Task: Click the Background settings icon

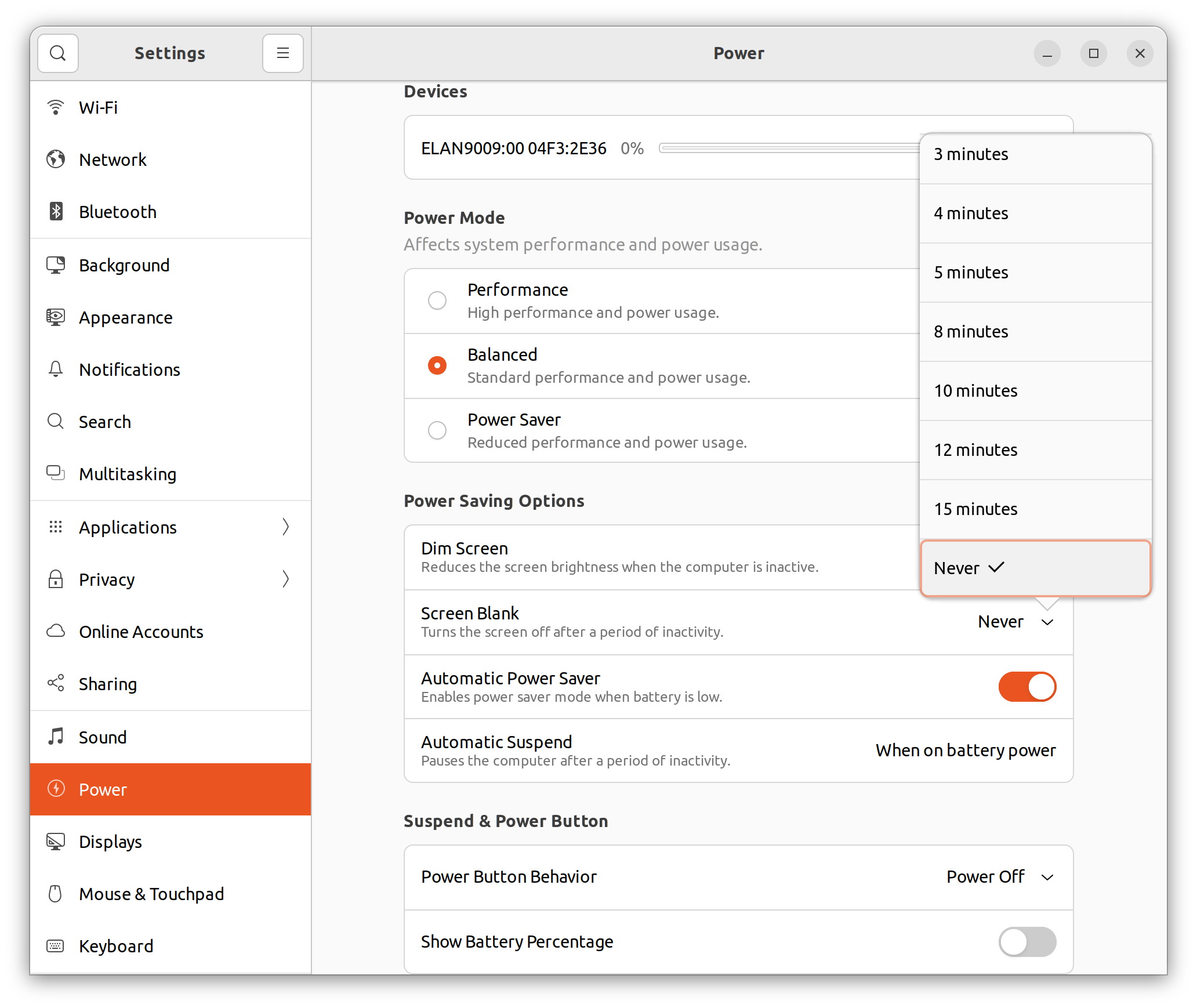Action: 56,264
